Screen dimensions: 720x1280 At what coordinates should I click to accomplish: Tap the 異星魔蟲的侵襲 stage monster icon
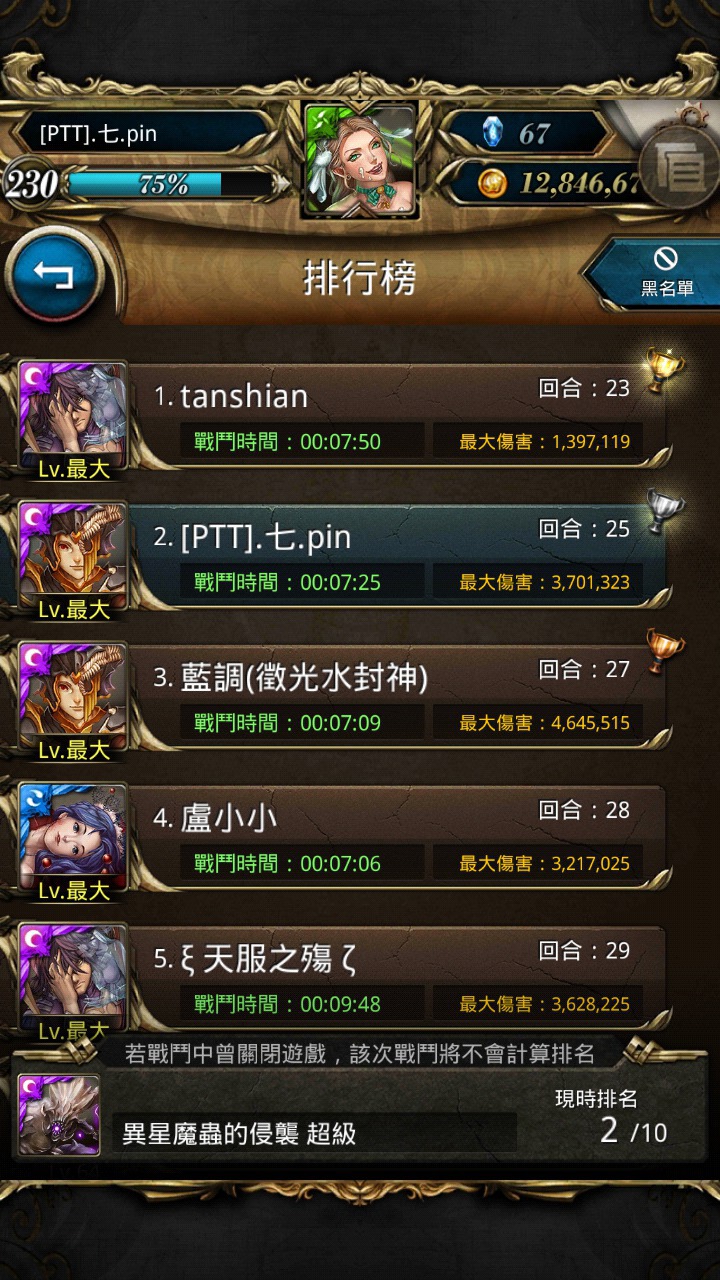coord(60,1115)
